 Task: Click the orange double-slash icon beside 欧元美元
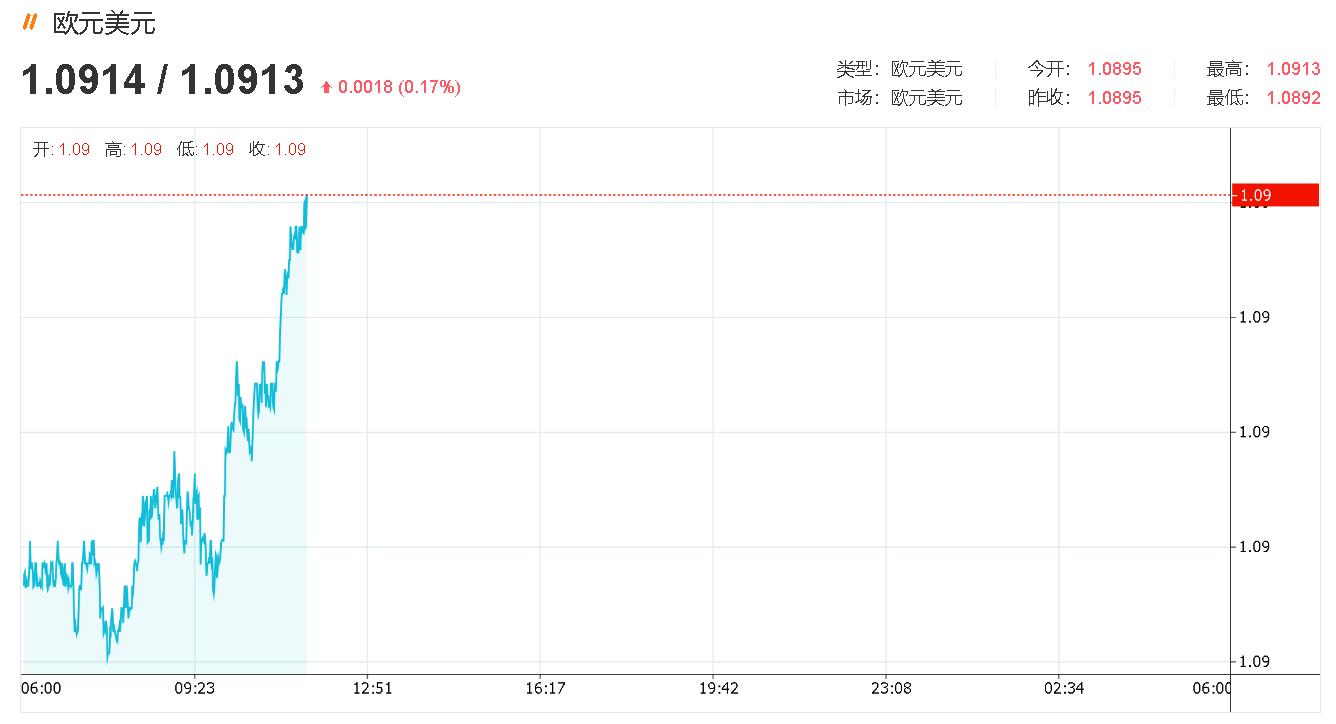30,22
